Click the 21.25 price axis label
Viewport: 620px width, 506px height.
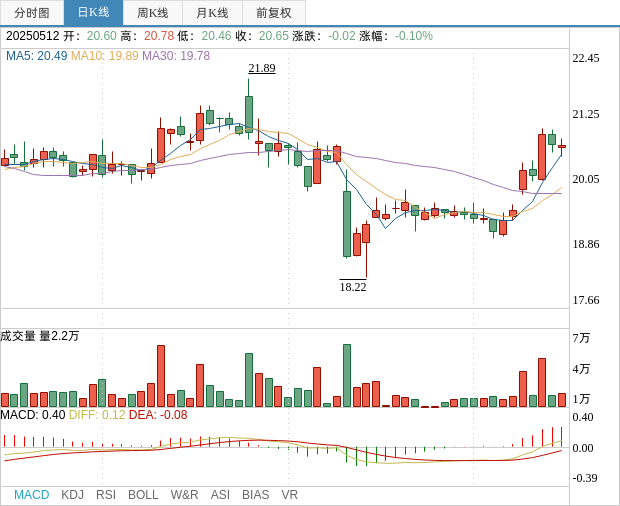point(586,114)
